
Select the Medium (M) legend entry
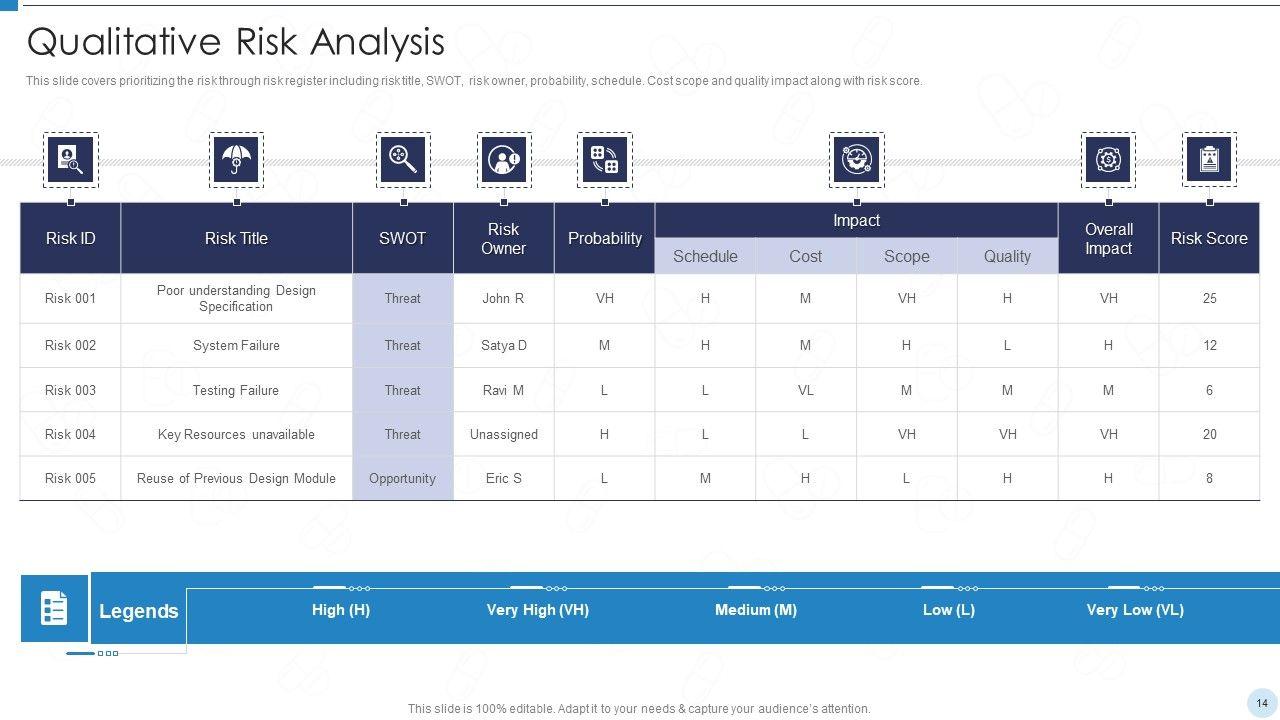[756, 609]
